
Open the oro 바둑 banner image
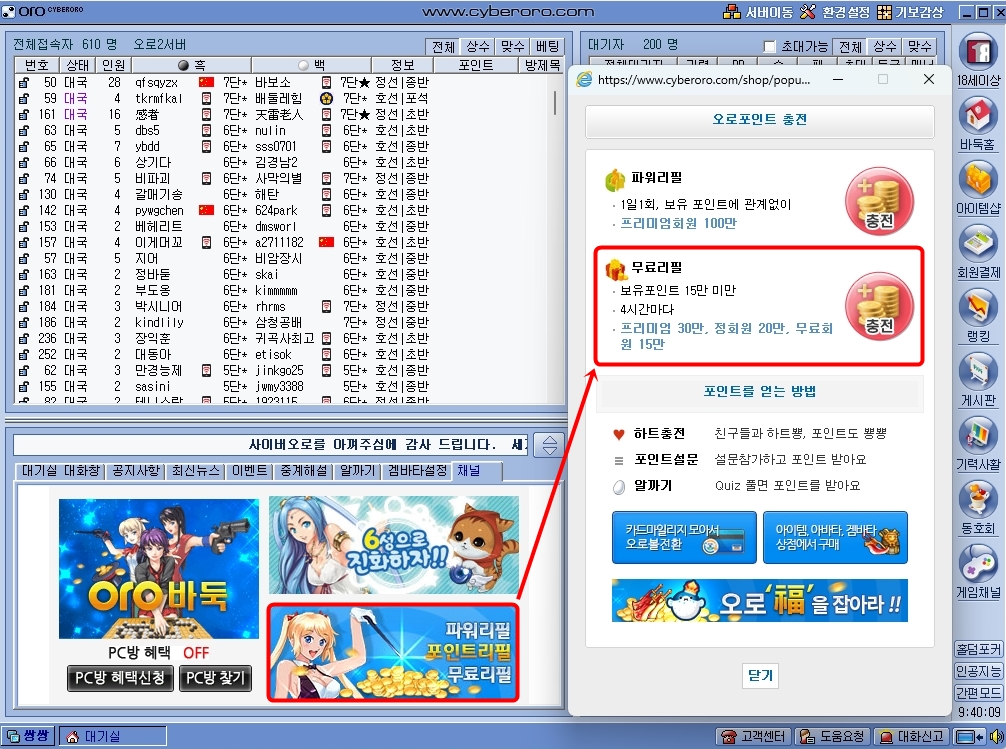click(159, 569)
